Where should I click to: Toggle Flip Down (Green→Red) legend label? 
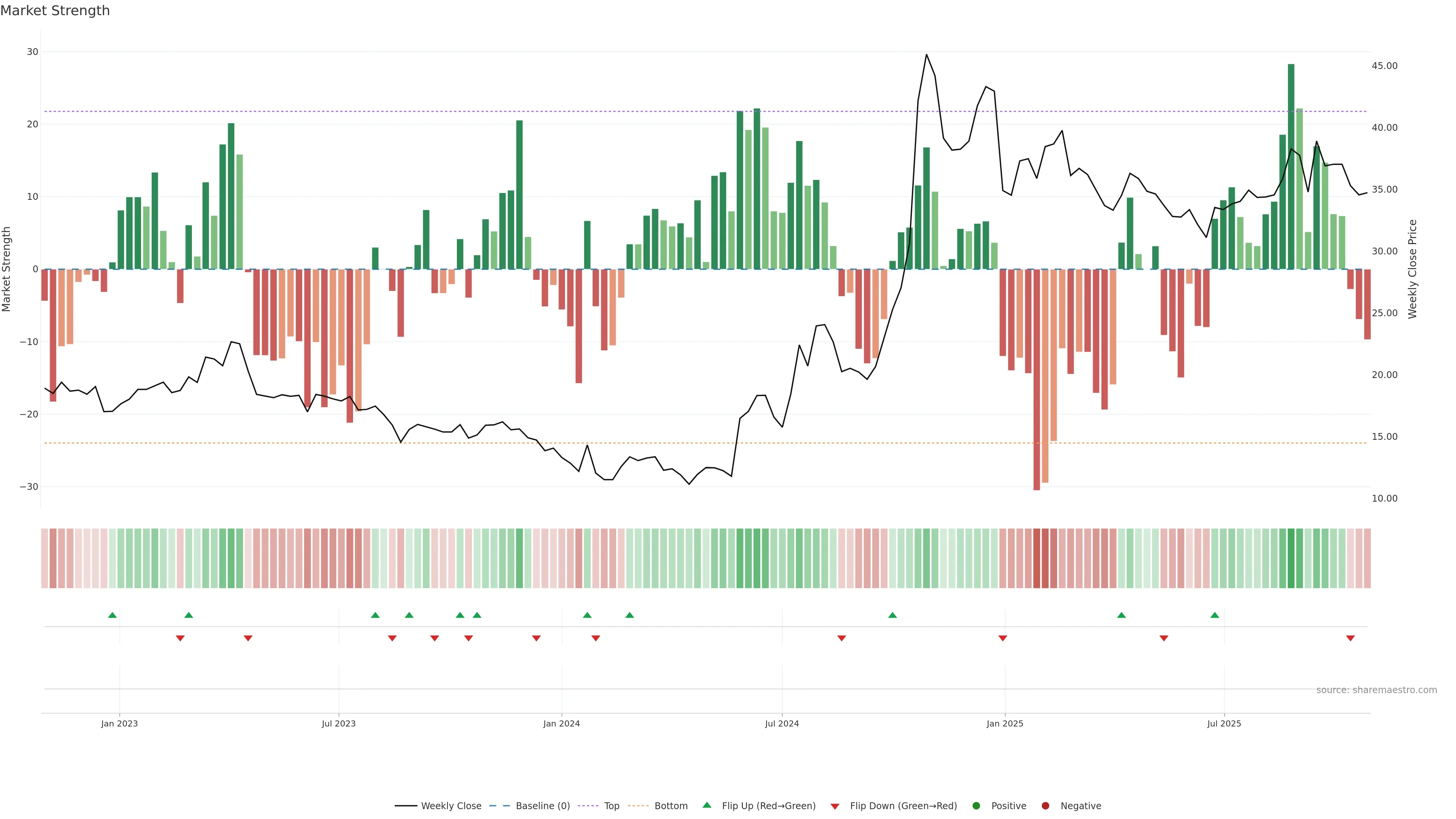pos(903,805)
